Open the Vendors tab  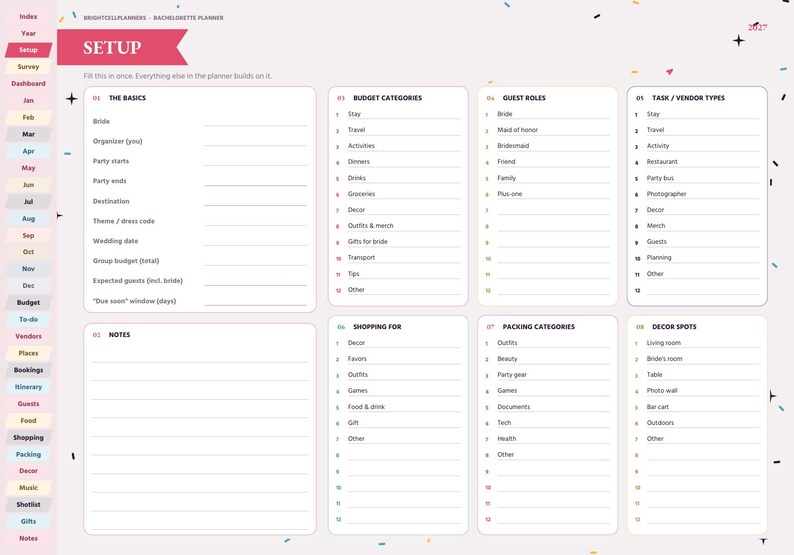pos(28,336)
